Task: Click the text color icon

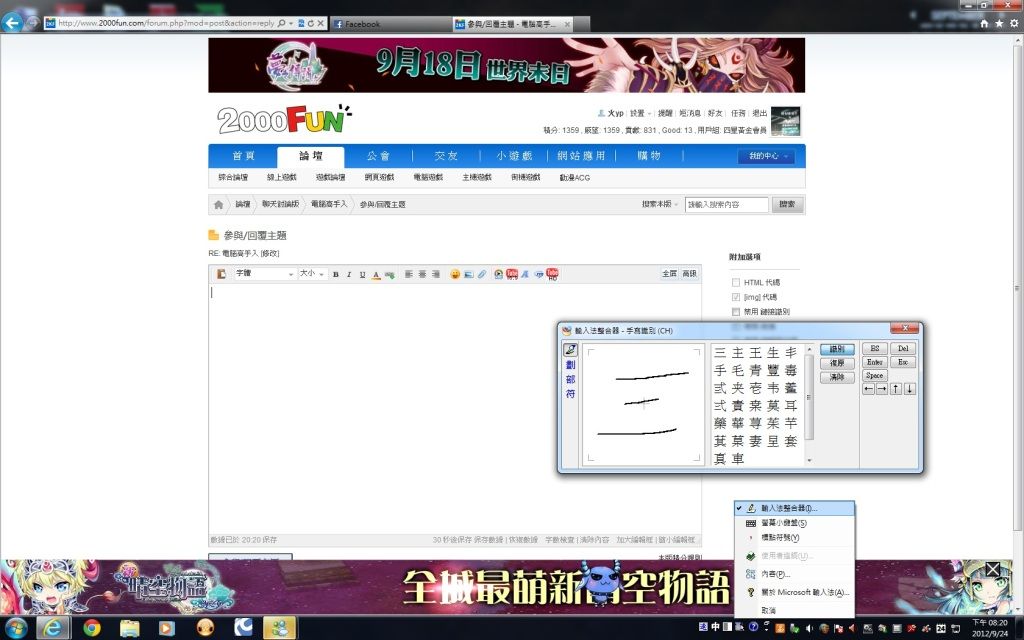Action: click(376, 274)
